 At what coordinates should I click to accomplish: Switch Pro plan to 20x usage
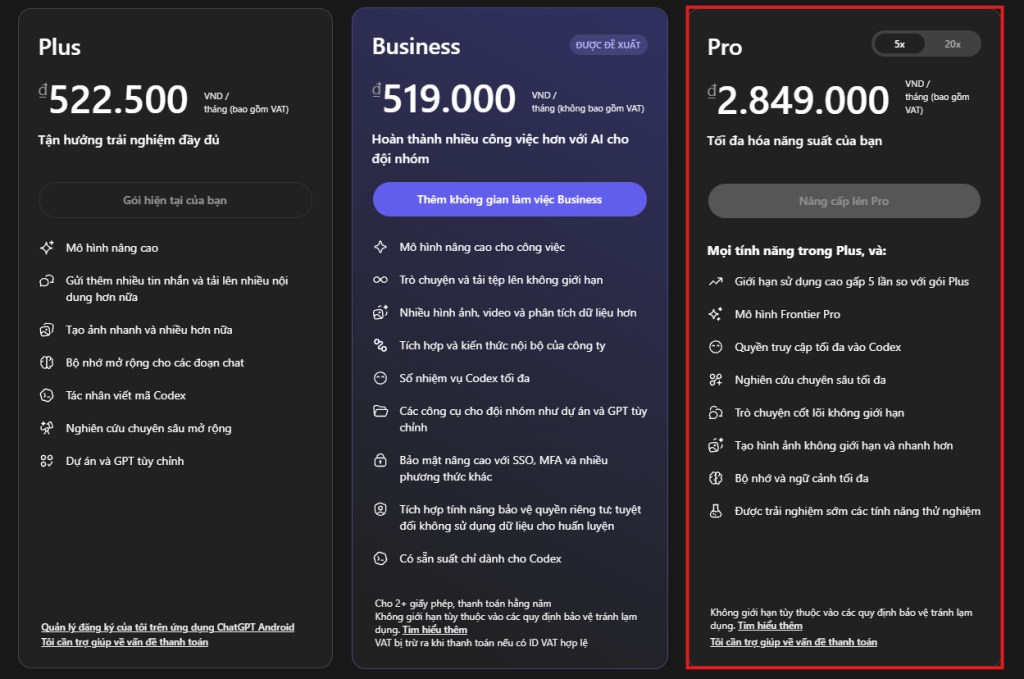952,44
